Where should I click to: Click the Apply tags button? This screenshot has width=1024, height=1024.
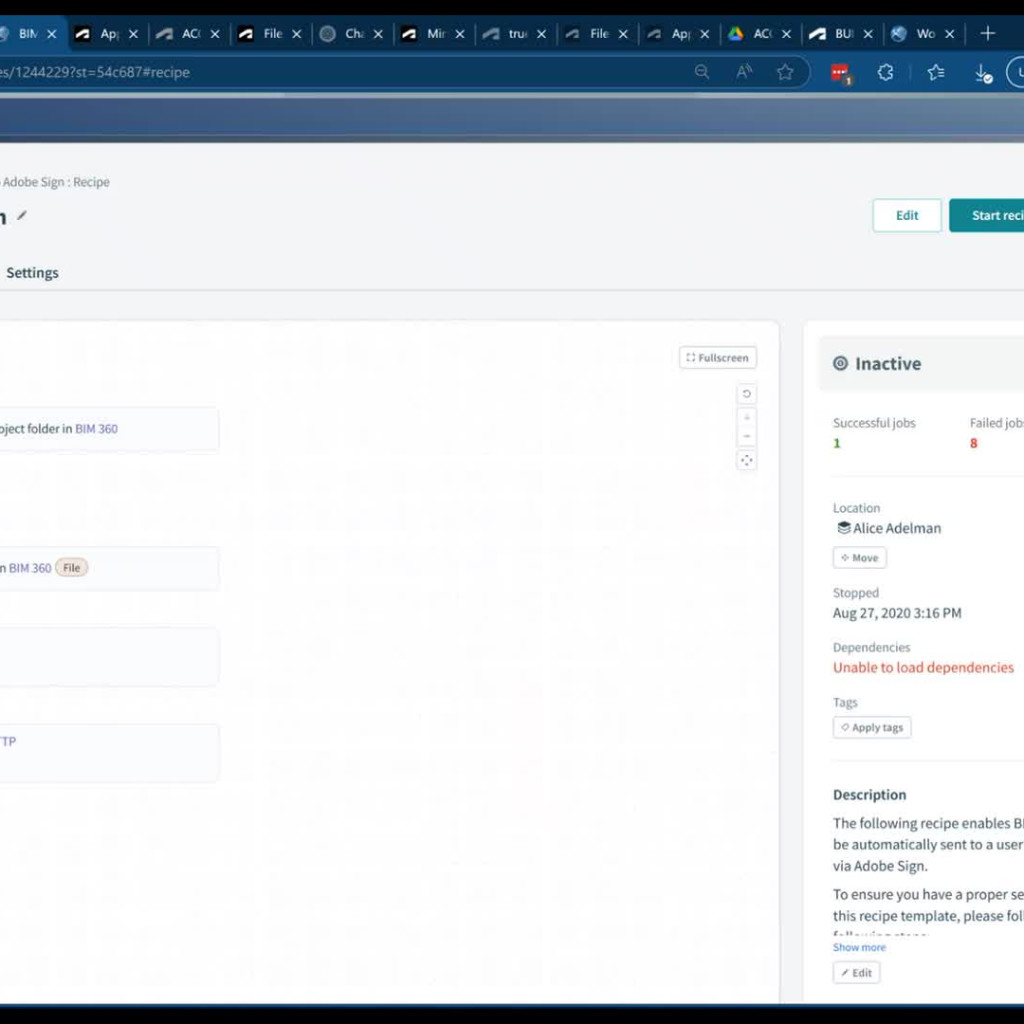coord(872,728)
